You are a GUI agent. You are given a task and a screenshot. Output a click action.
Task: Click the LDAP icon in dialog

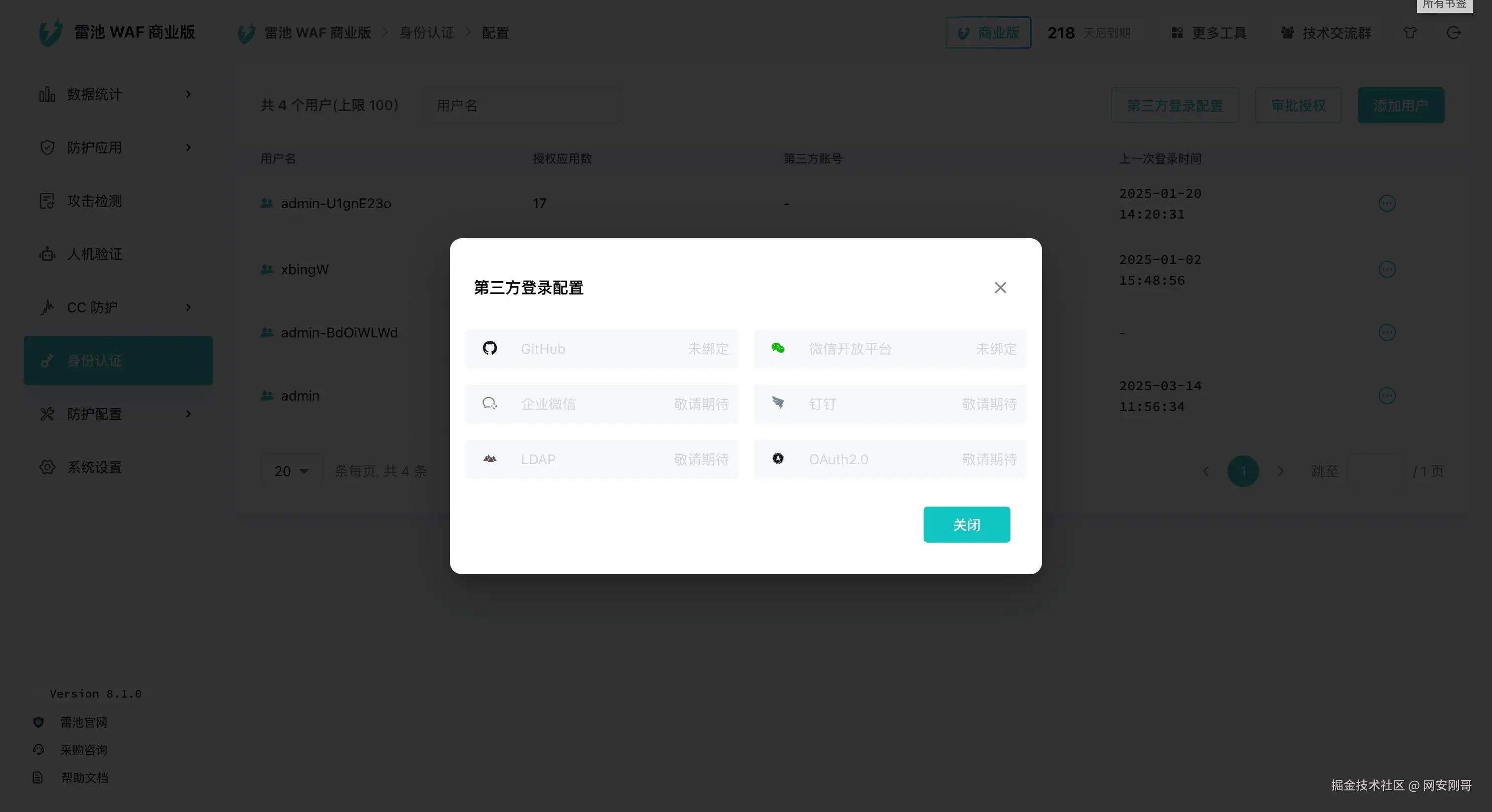coord(489,459)
